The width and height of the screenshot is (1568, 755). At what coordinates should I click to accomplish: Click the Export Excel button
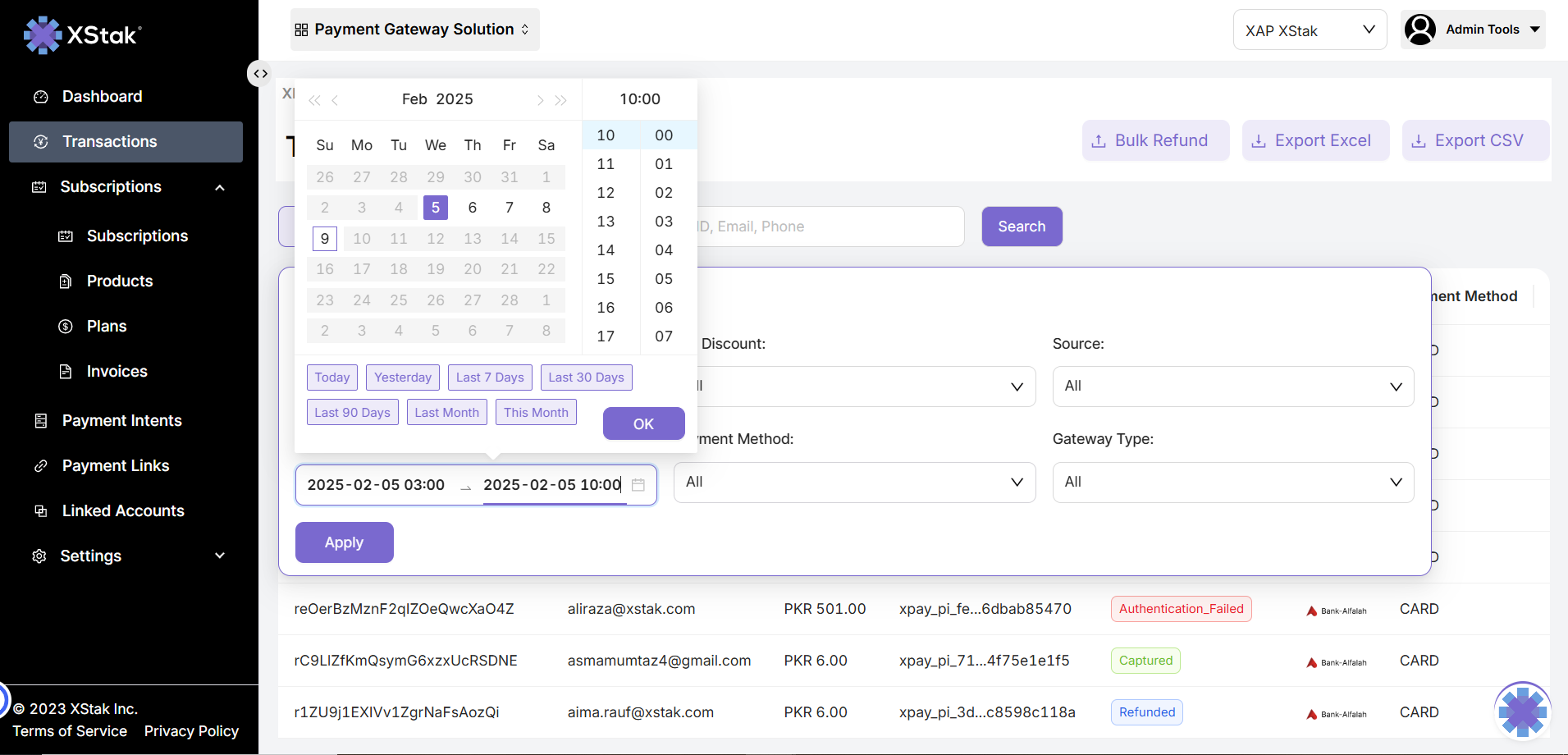[1314, 140]
